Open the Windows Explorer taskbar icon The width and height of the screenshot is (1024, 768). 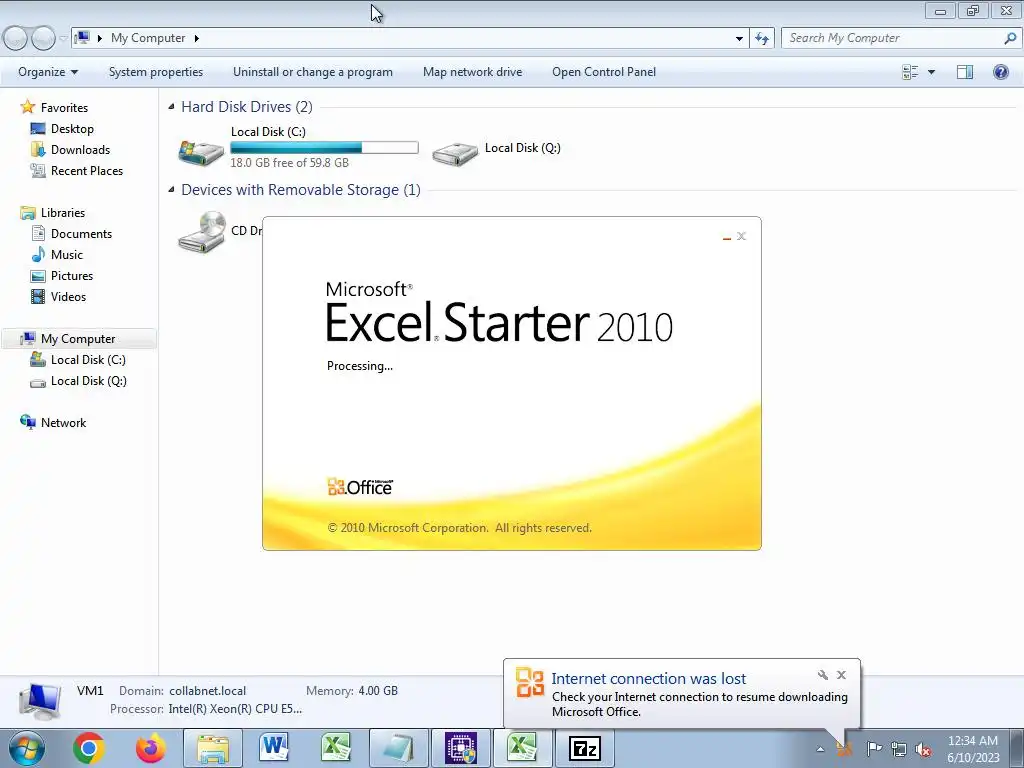point(213,748)
